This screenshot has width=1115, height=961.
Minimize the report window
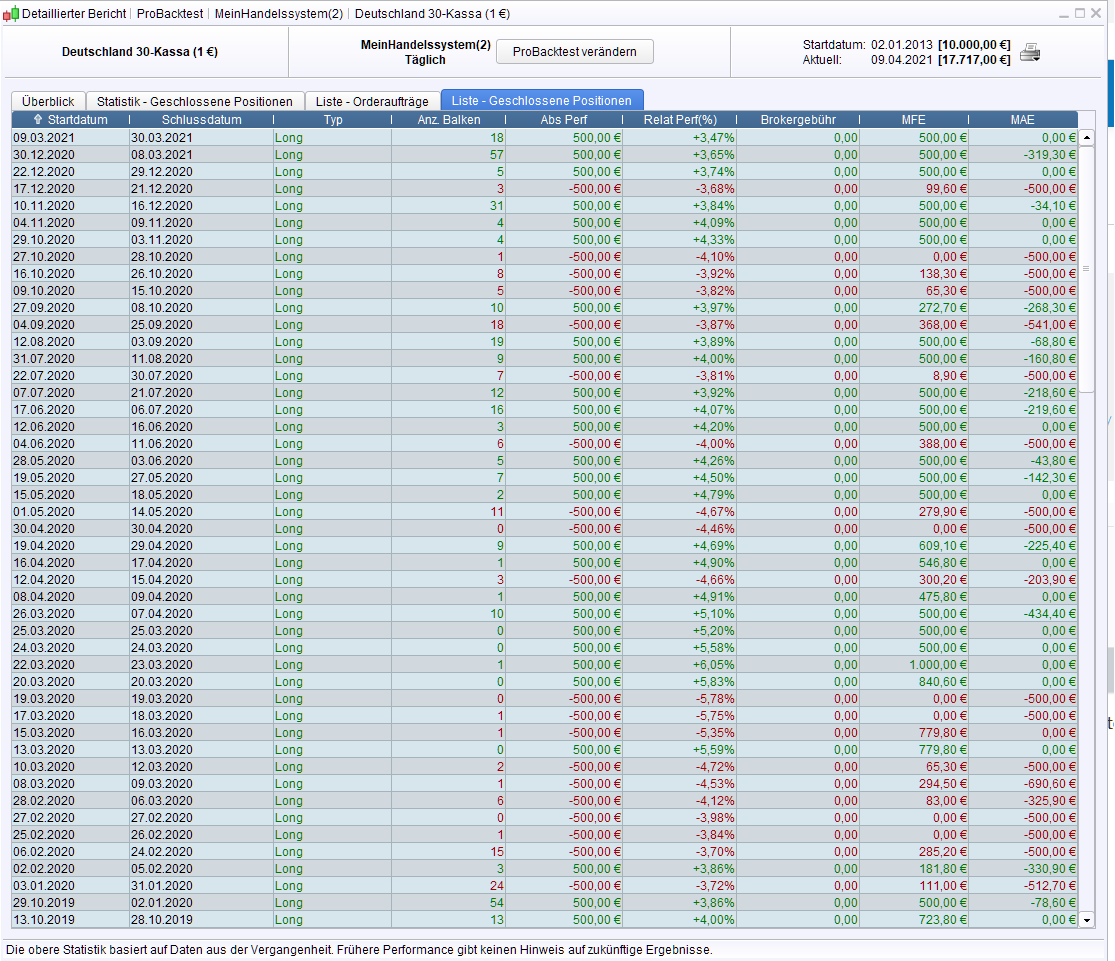tap(1063, 13)
